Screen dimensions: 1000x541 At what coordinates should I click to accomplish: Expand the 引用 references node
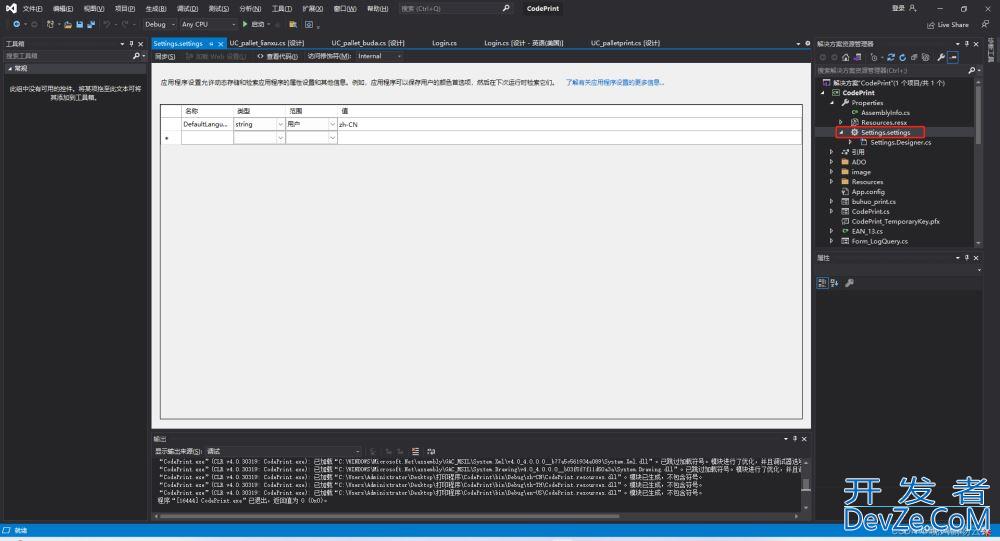point(832,152)
